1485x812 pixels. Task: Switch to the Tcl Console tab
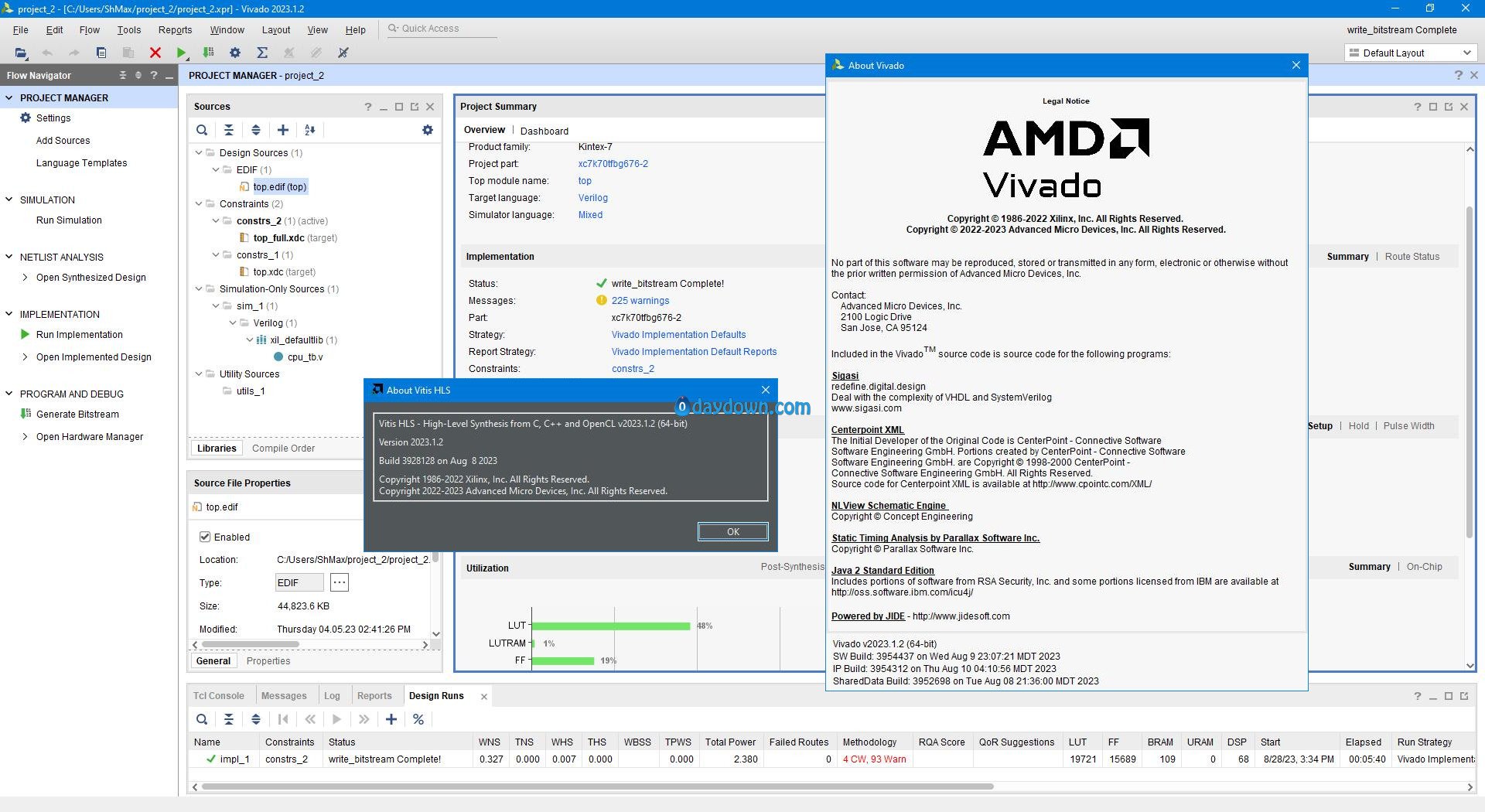219,695
